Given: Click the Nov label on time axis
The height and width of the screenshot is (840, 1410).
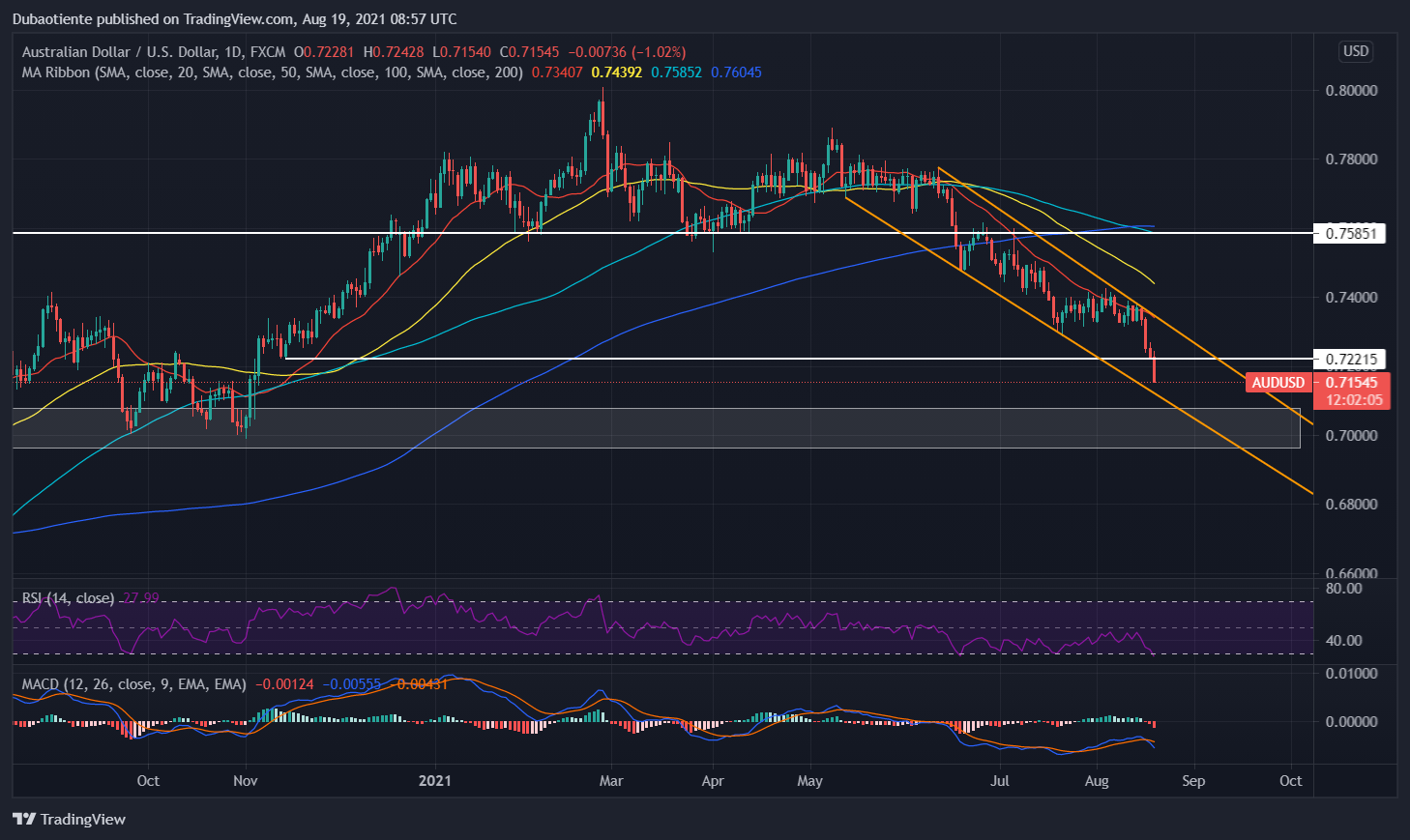Looking at the screenshot, I should pyautogui.click(x=246, y=781).
